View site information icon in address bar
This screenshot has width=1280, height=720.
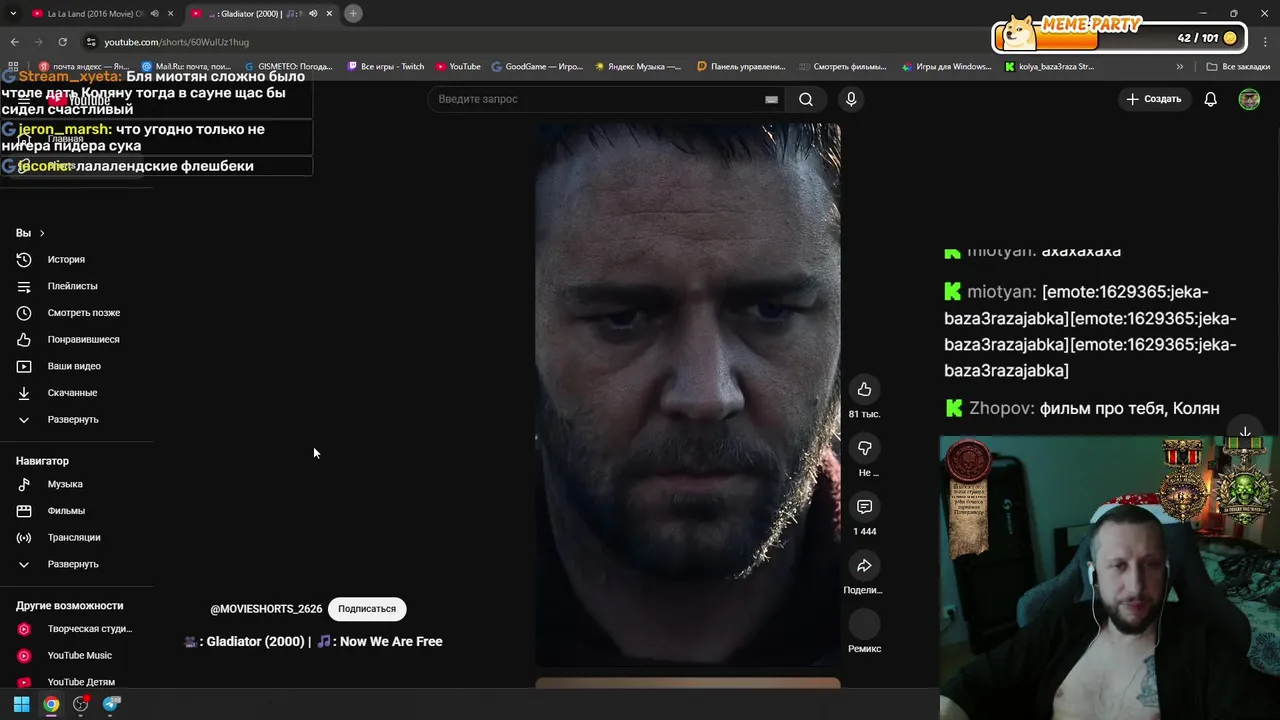pos(91,42)
